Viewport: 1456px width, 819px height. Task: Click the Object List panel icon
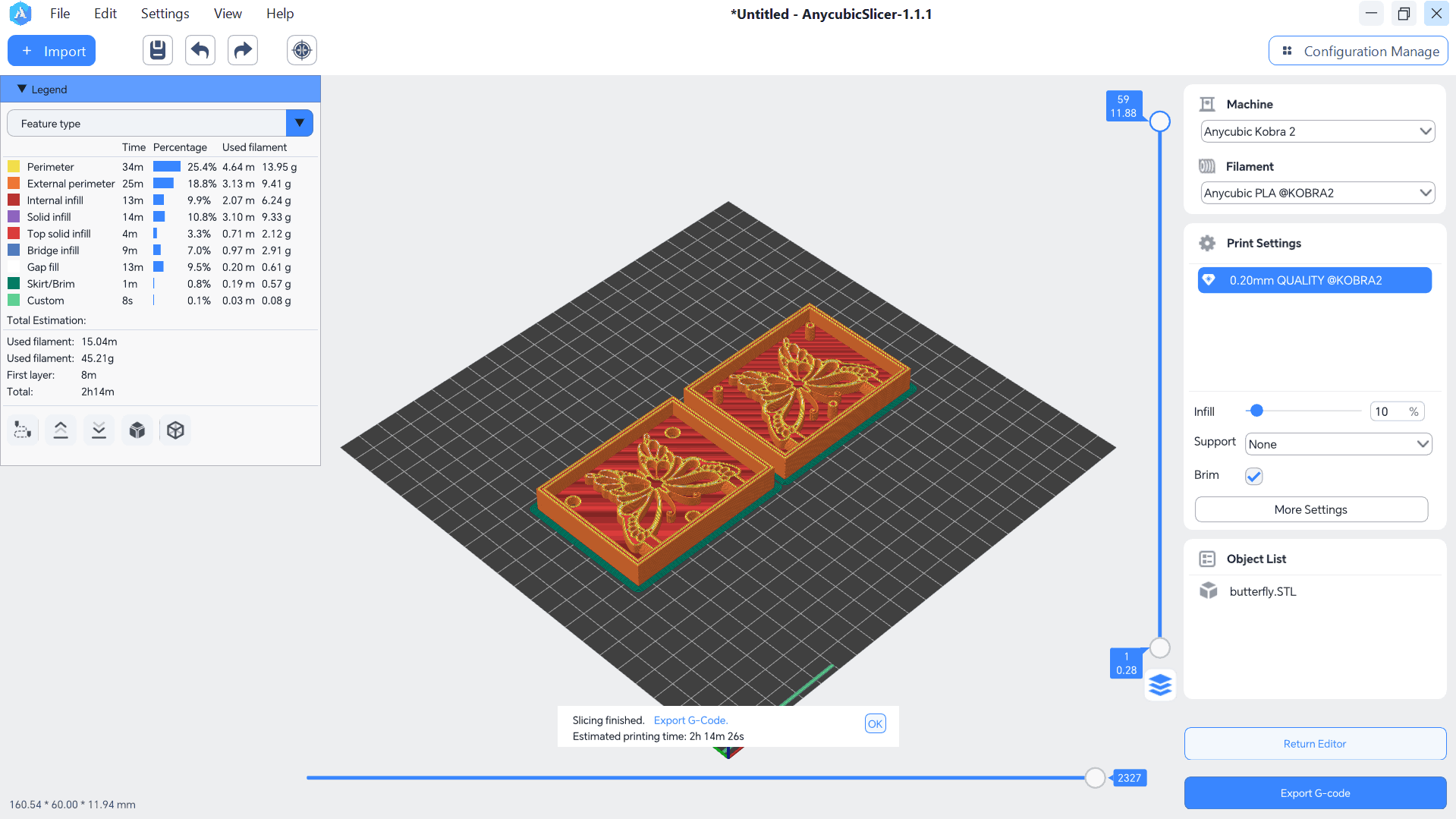point(1207,559)
